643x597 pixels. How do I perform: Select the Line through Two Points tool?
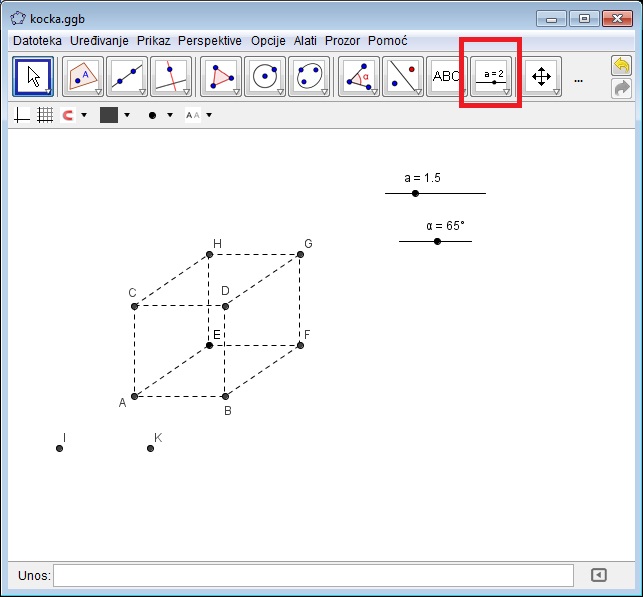pyautogui.click(x=127, y=77)
